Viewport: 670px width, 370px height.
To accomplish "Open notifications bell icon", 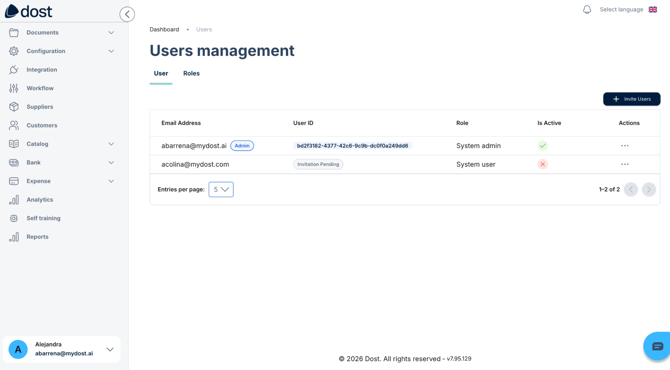I will [587, 9].
